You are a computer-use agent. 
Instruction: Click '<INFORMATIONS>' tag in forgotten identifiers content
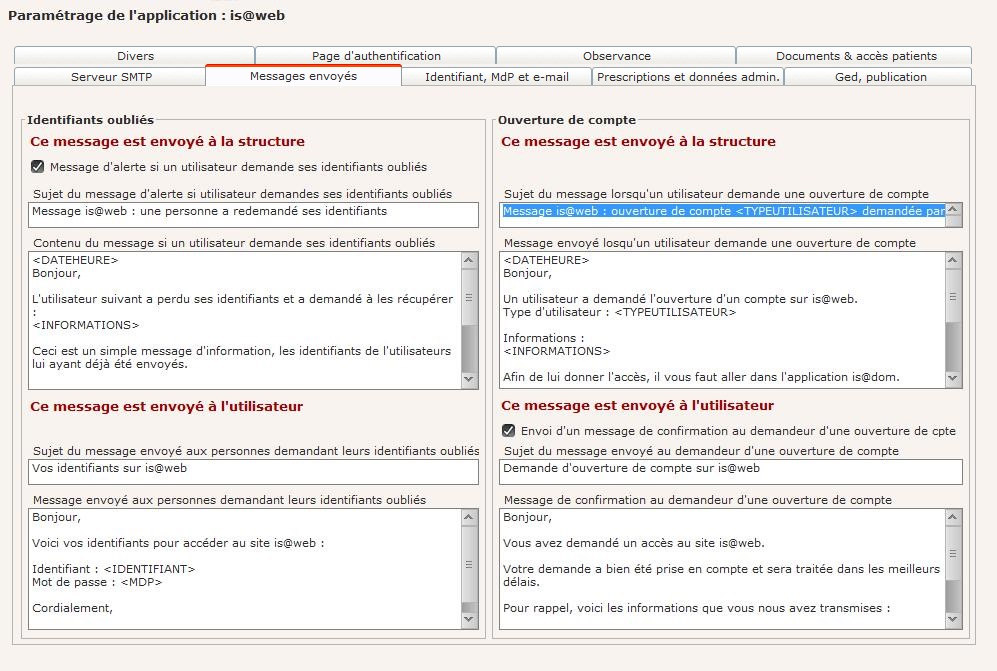[85, 325]
